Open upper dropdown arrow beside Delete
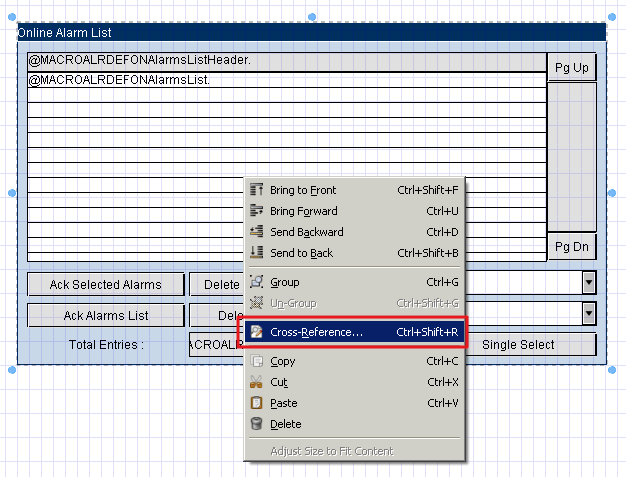This screenshot has height=477, width=626. tap(589, 282)
